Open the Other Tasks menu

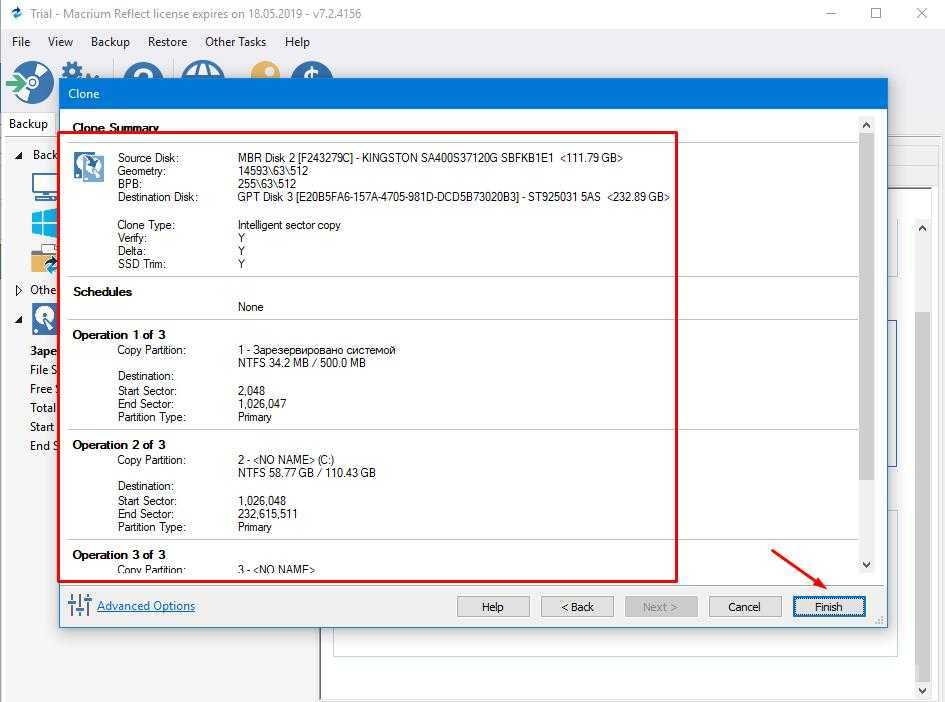[236, 42]
